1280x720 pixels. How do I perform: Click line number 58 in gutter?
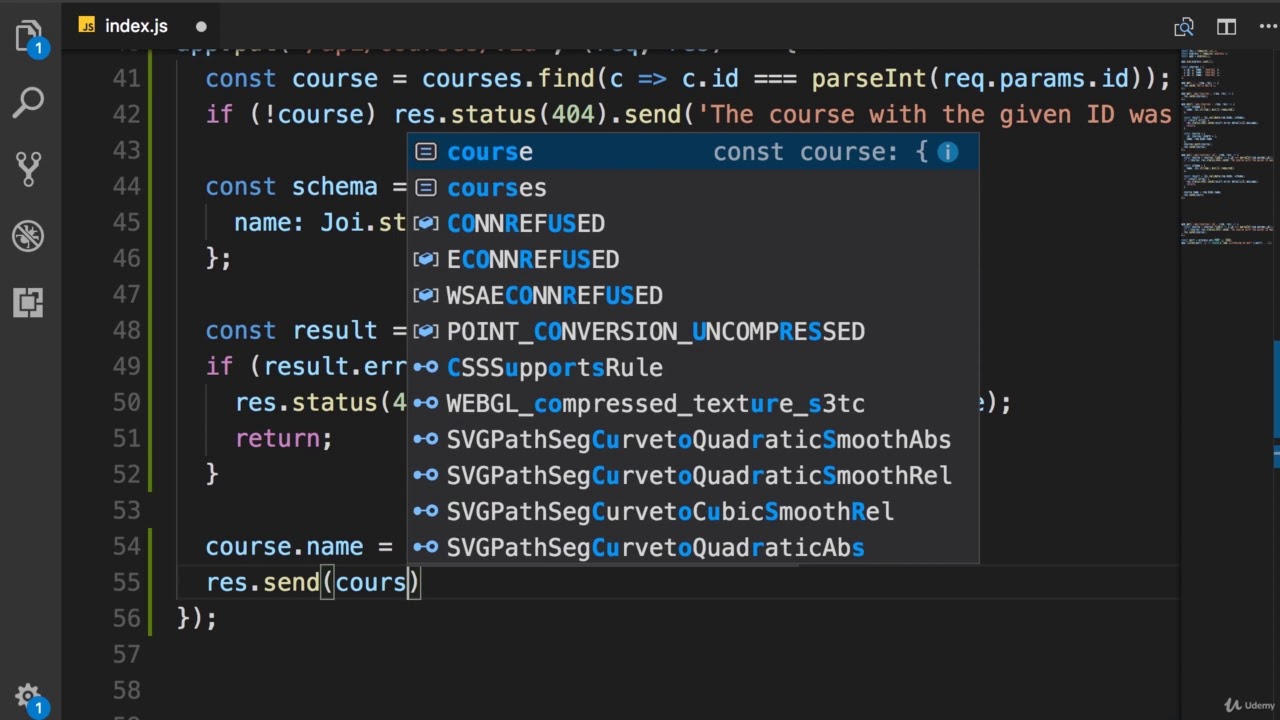127,691
